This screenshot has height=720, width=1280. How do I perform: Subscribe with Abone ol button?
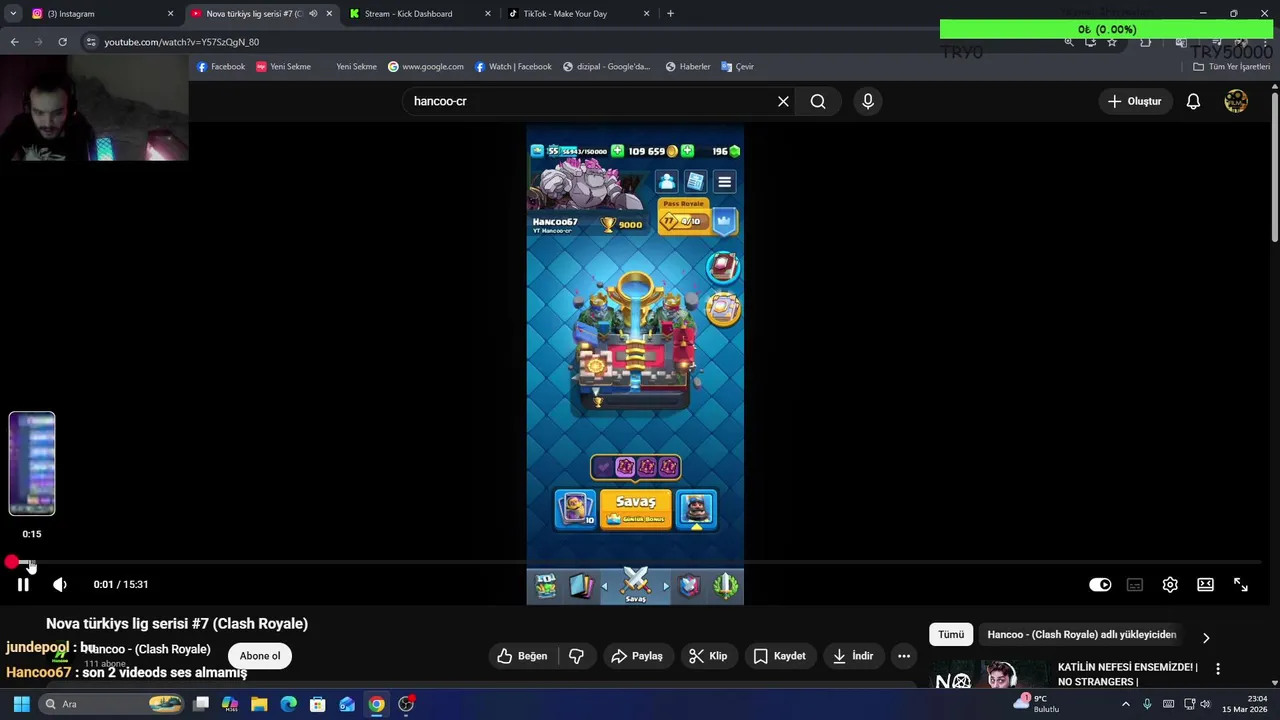pyautogui.click(x=260, y=656)
